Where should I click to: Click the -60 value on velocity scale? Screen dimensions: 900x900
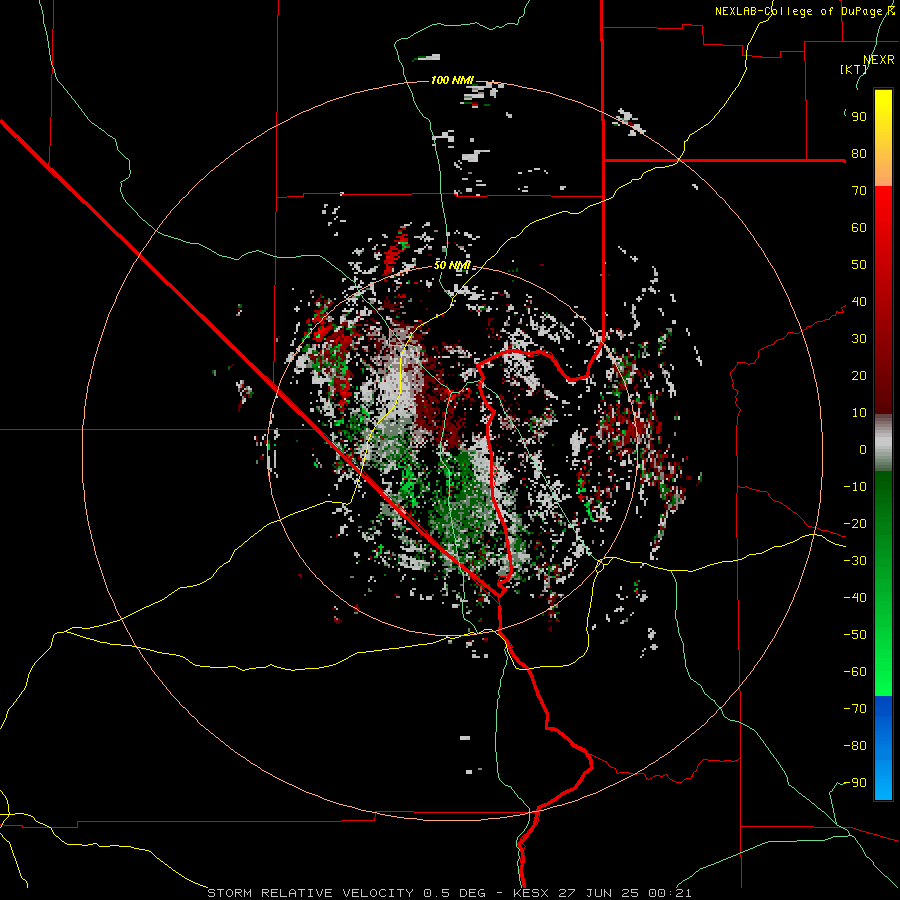pyautogui.click(x=855, y=672)
